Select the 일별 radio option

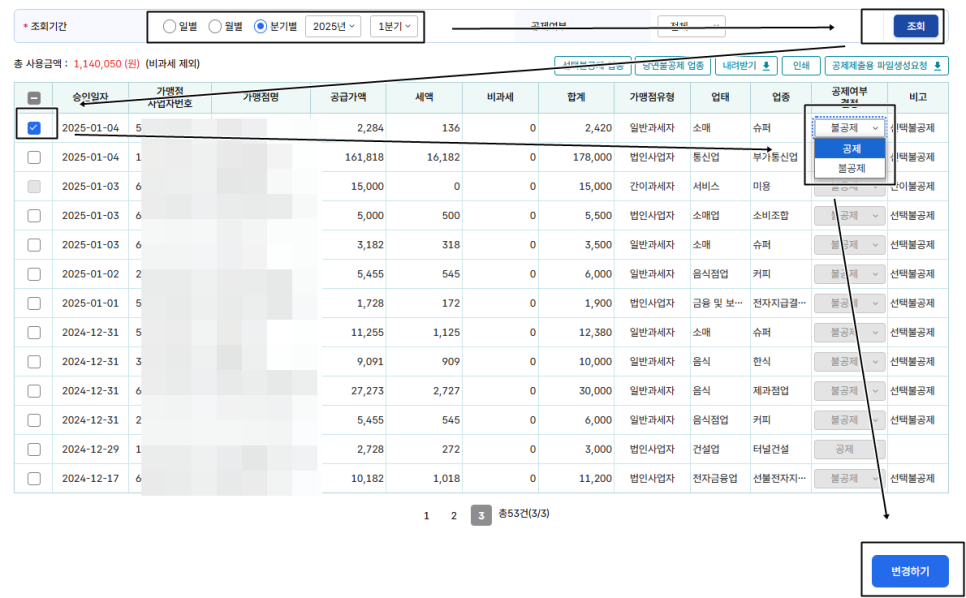coord(169,26)
